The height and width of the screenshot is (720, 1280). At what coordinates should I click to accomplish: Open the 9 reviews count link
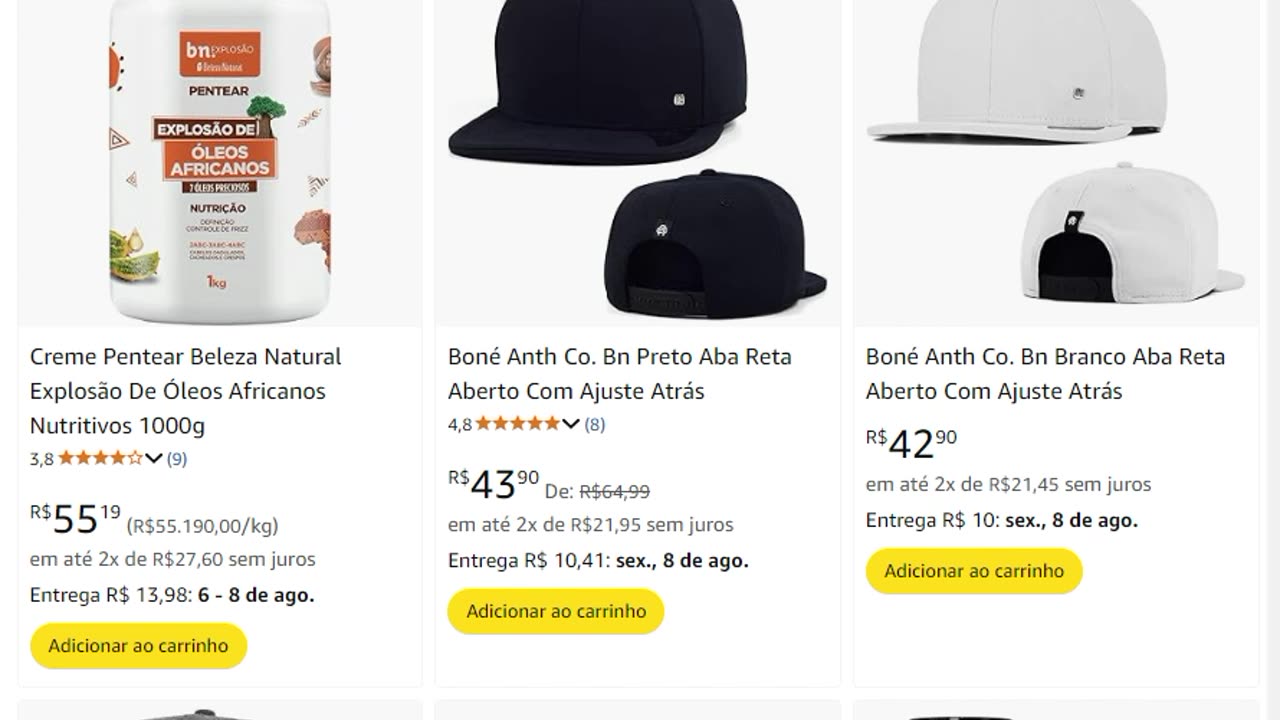point(177,459)
